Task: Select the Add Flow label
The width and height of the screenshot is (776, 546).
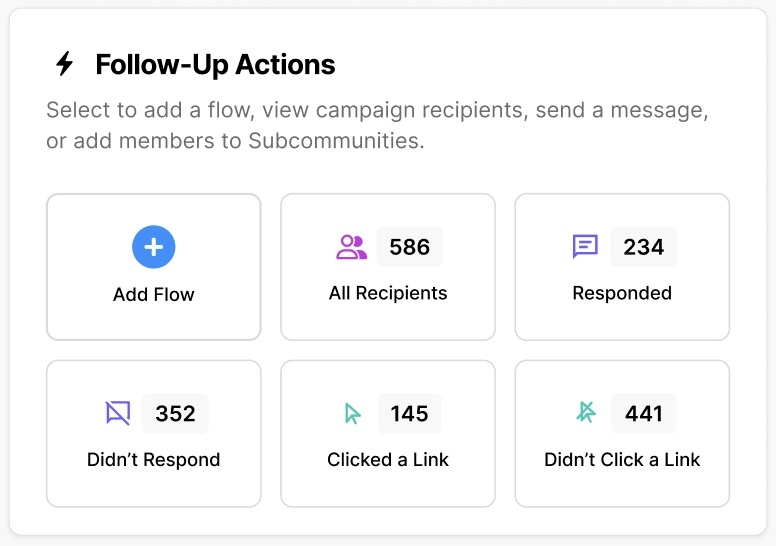Action: (x=153, y=295)
